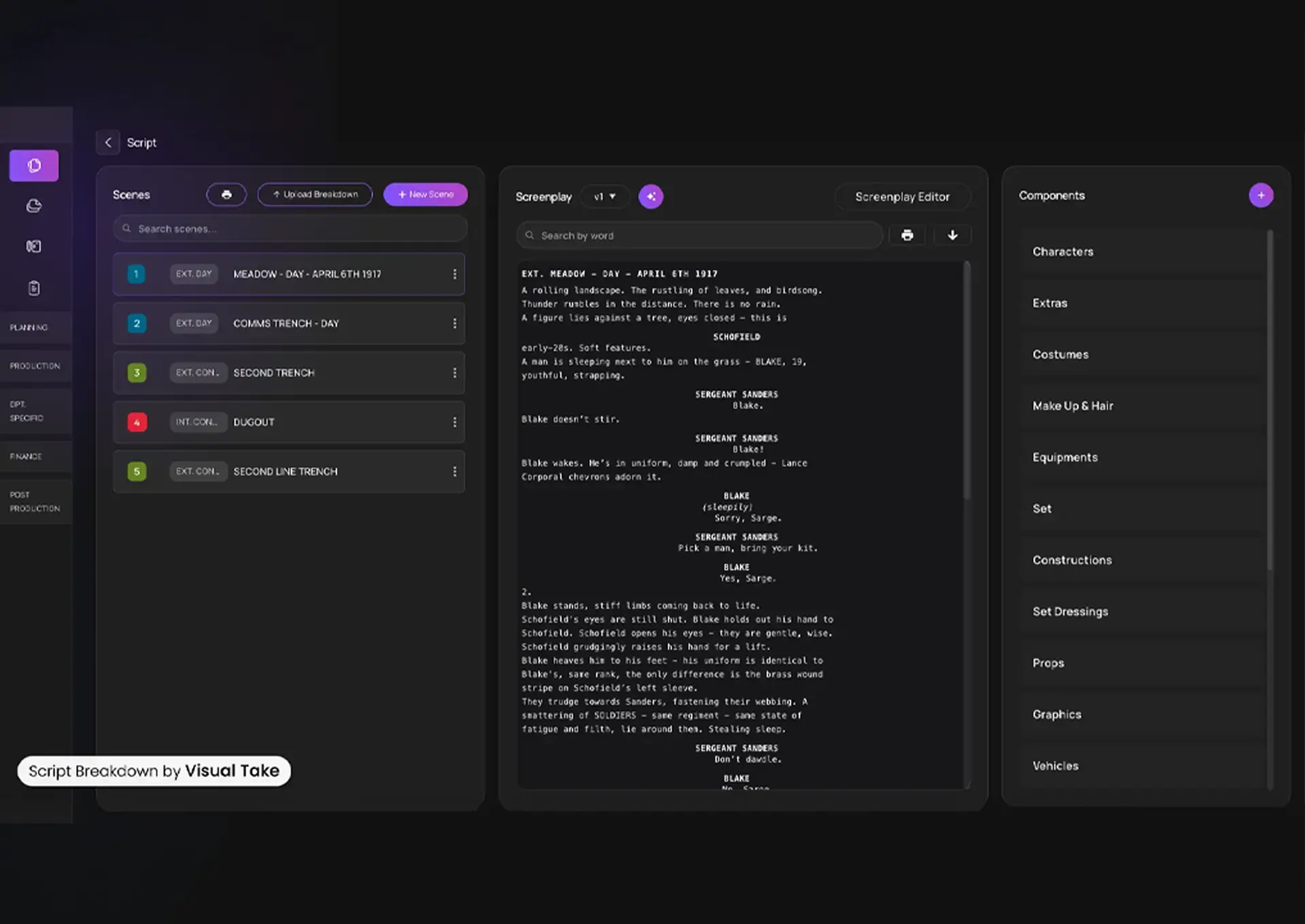The image size is (1305, 924).
Task: Open the Vehicles component
Action: pos(1141,766)
